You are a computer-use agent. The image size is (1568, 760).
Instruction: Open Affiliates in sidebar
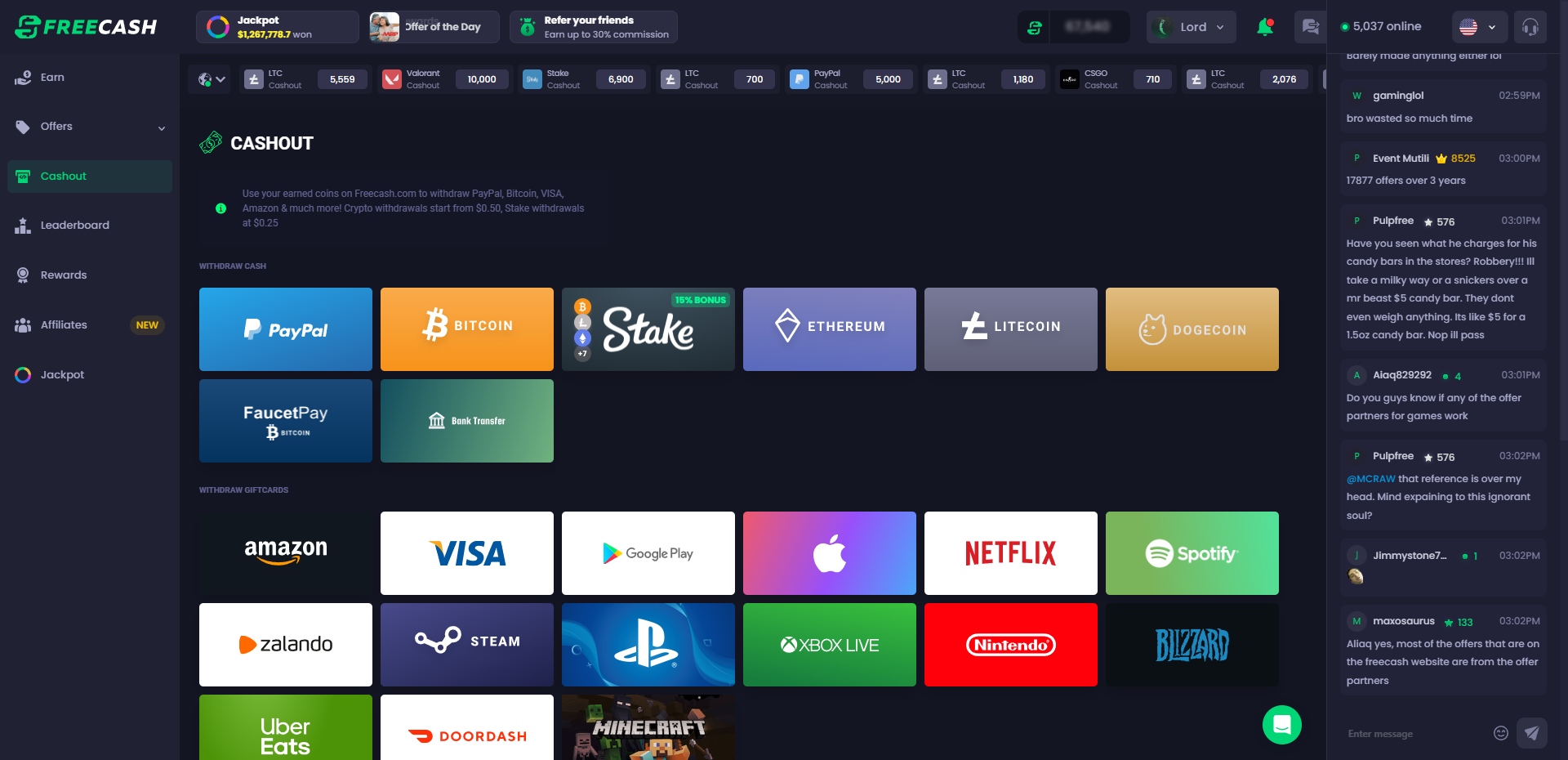pyautogui.click(x=90, y=325)
